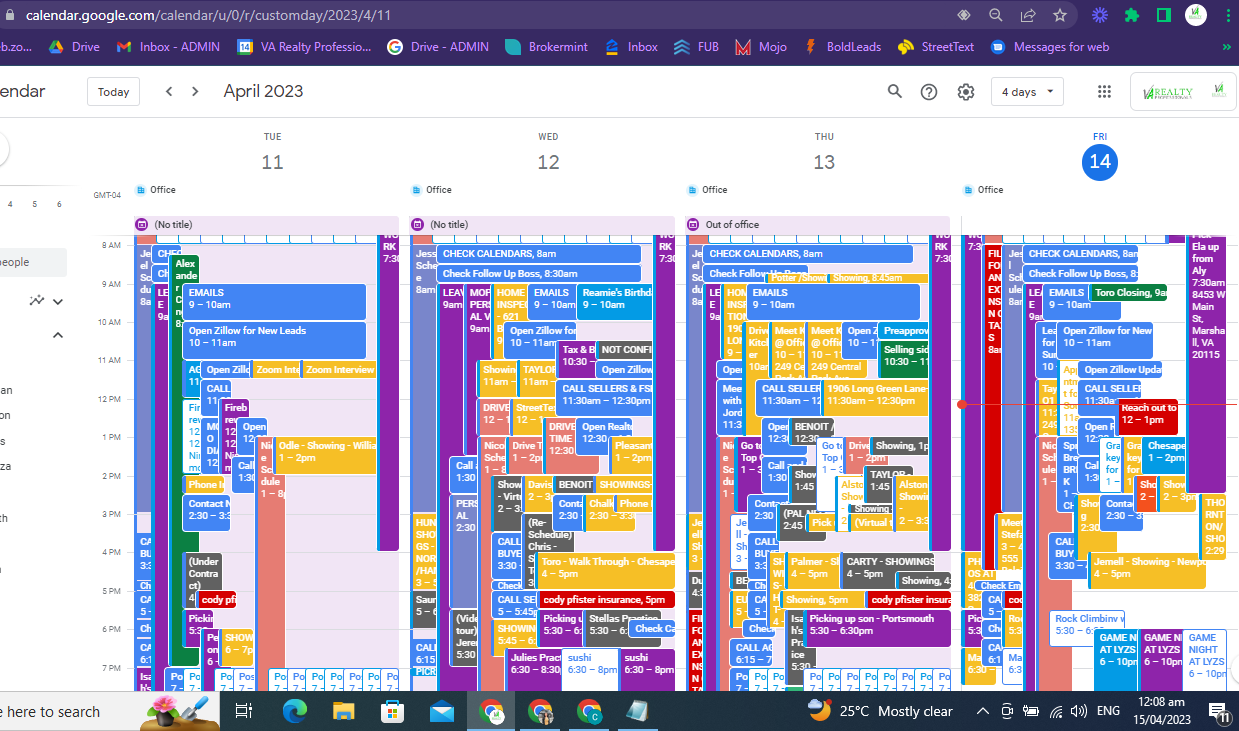Open Task View on taskbar
Viewport: 1239px width, 731px height.
tap(243, 711)
